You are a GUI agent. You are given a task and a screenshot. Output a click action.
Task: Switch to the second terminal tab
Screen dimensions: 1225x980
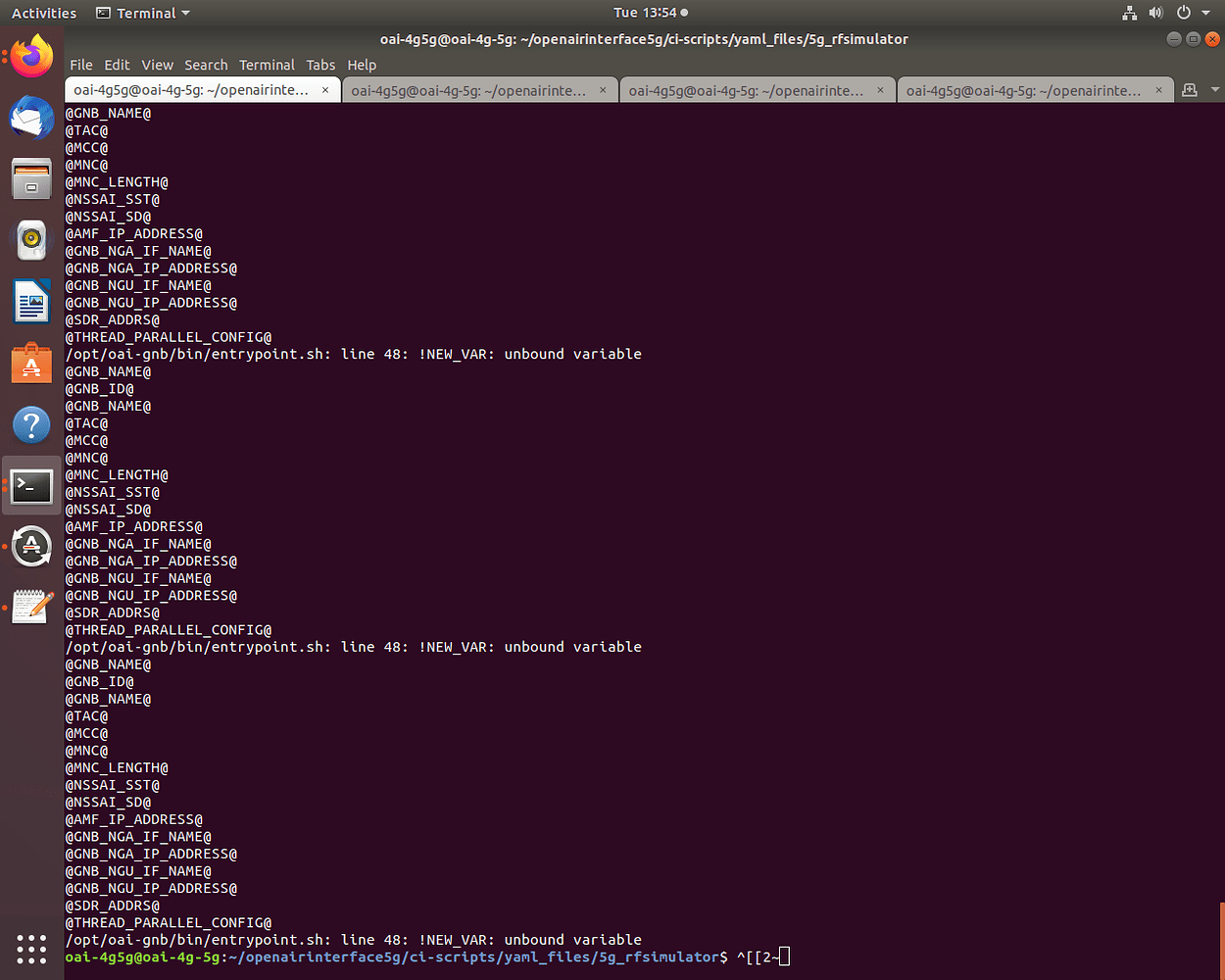pos(470,89)
